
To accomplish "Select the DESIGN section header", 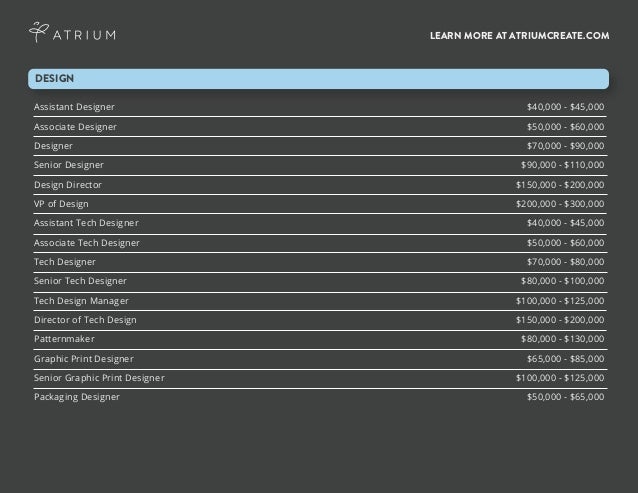I will (319, 79).
